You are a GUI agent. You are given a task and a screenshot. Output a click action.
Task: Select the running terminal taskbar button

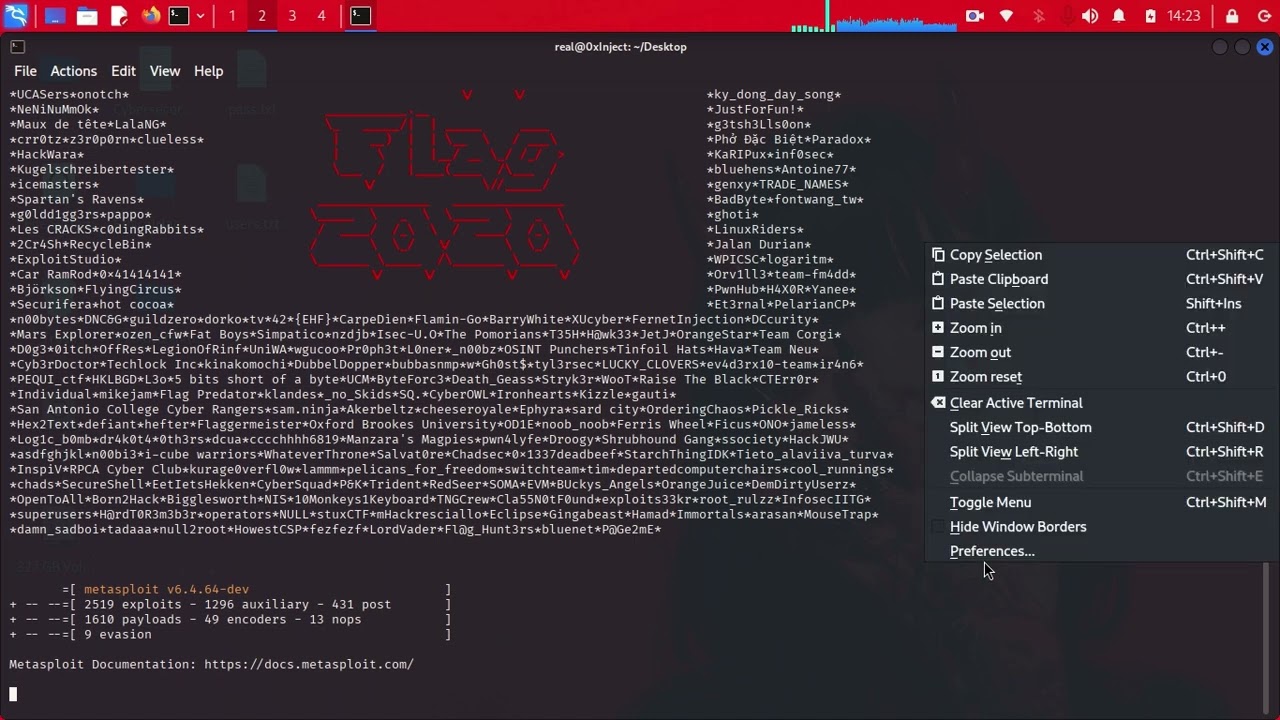tap(361, 16)
